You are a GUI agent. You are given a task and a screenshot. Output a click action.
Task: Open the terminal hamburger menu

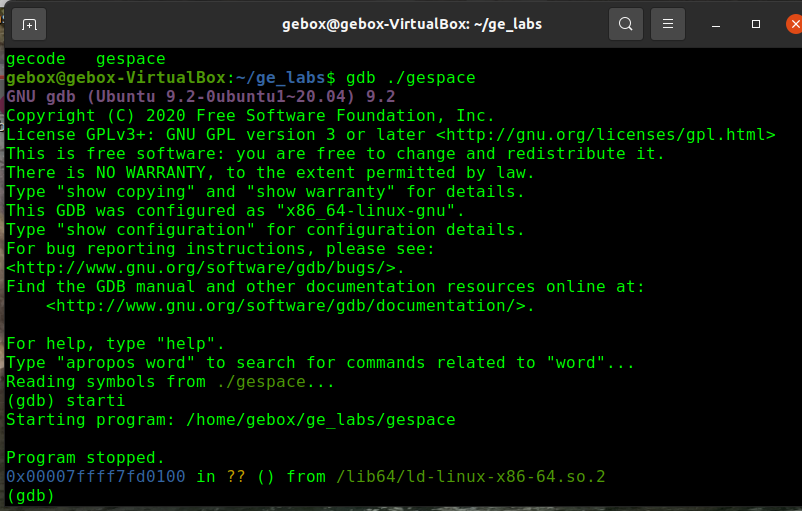click(x=671, y=23)
